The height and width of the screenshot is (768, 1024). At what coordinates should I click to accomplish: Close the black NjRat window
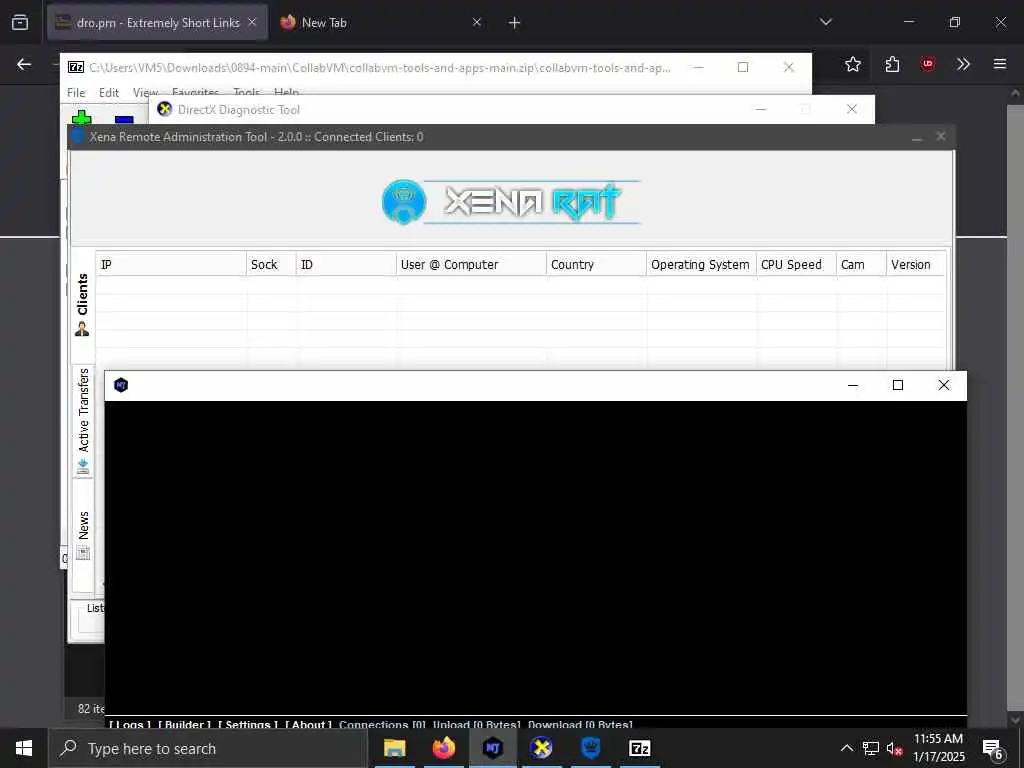click(944, 385)
